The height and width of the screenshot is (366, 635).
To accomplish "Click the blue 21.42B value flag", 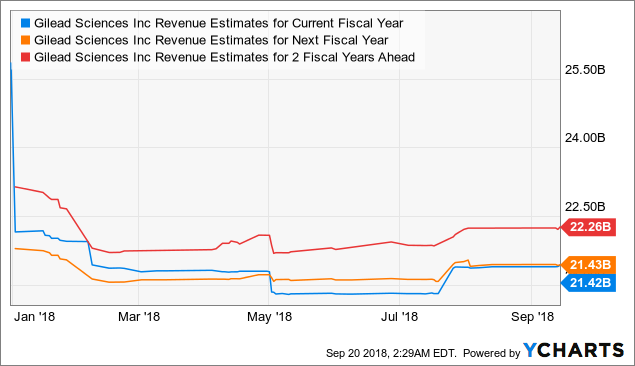I will (x=588, y=283).
